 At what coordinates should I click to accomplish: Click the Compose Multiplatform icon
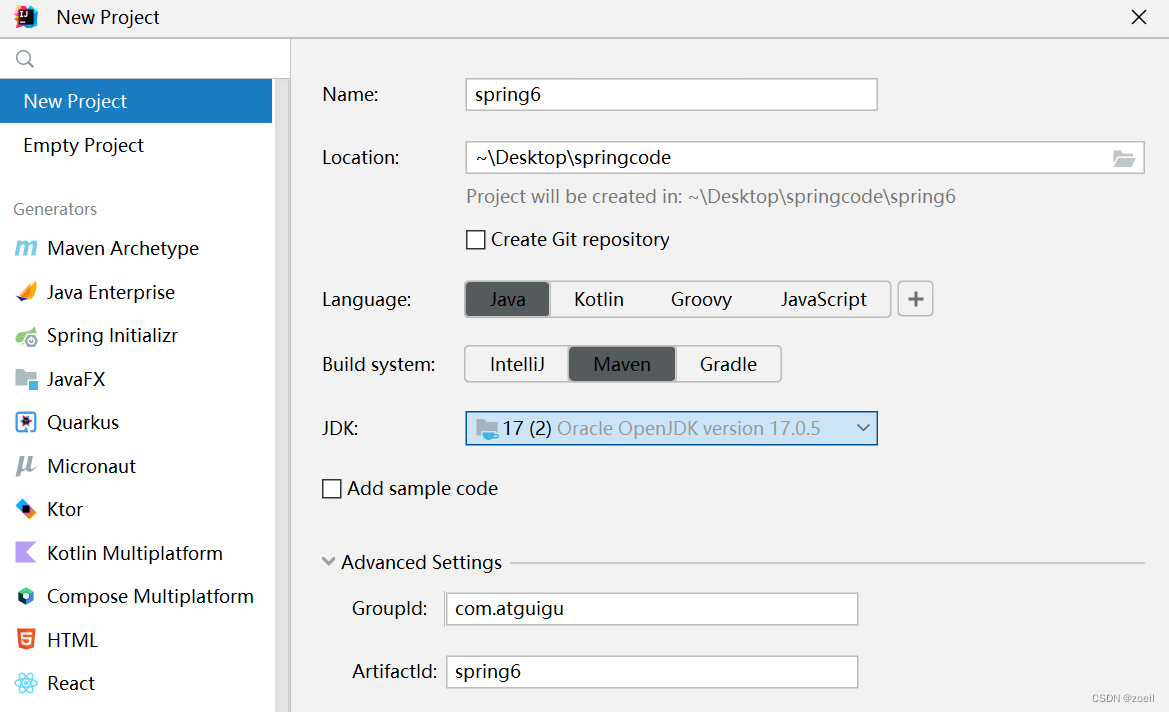click(26, 596)
